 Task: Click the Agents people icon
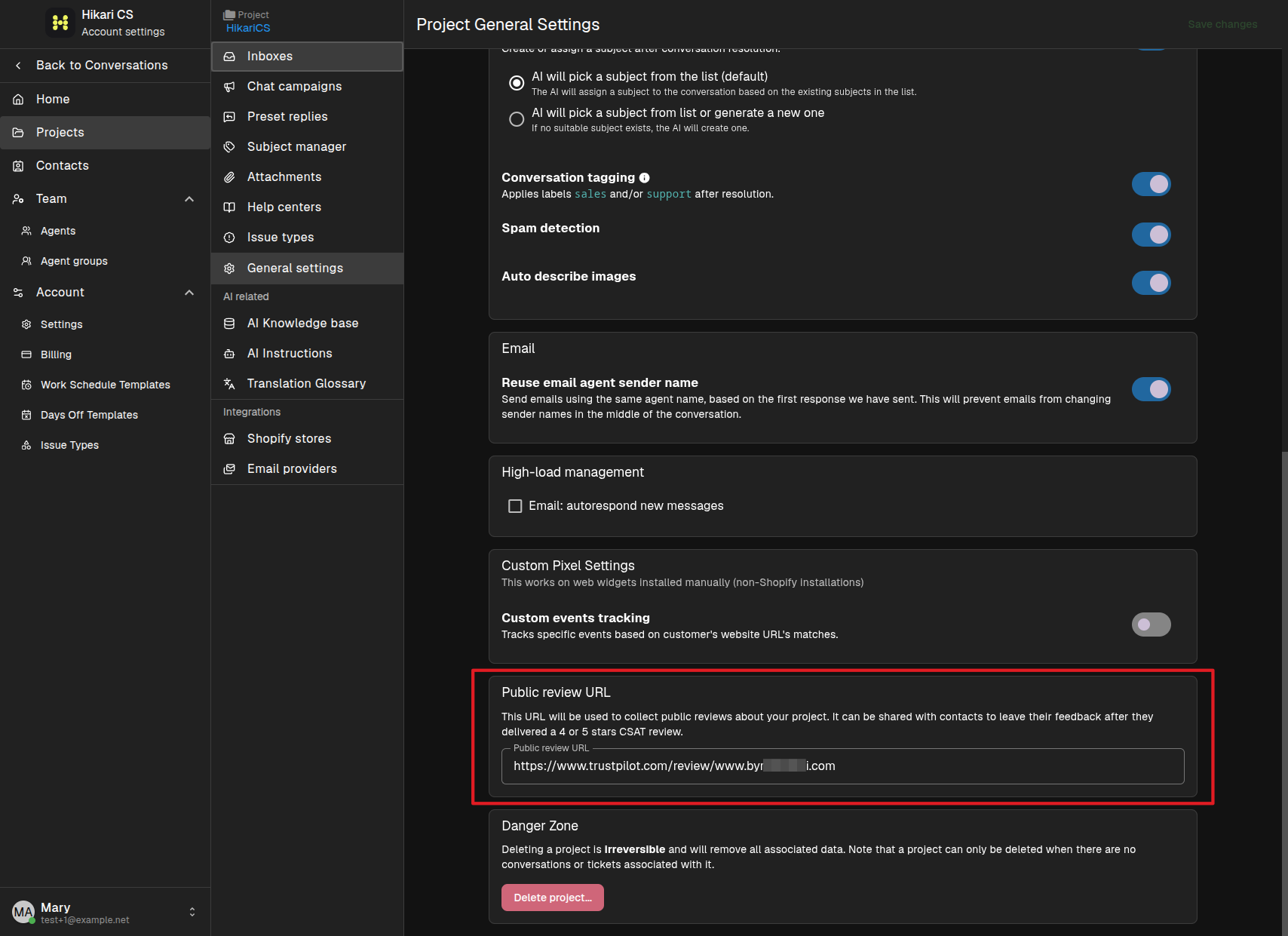[x=26, y=231]
